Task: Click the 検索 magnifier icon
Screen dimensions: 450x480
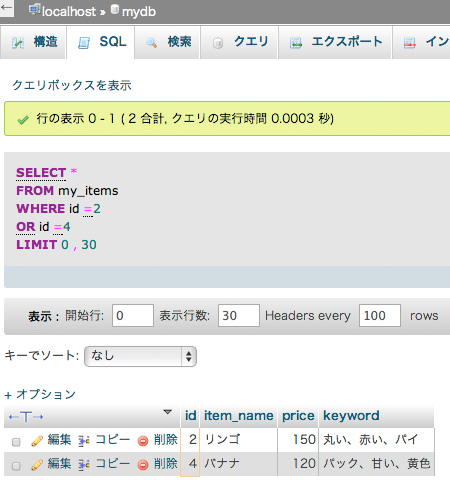Action: pos(151,43)
